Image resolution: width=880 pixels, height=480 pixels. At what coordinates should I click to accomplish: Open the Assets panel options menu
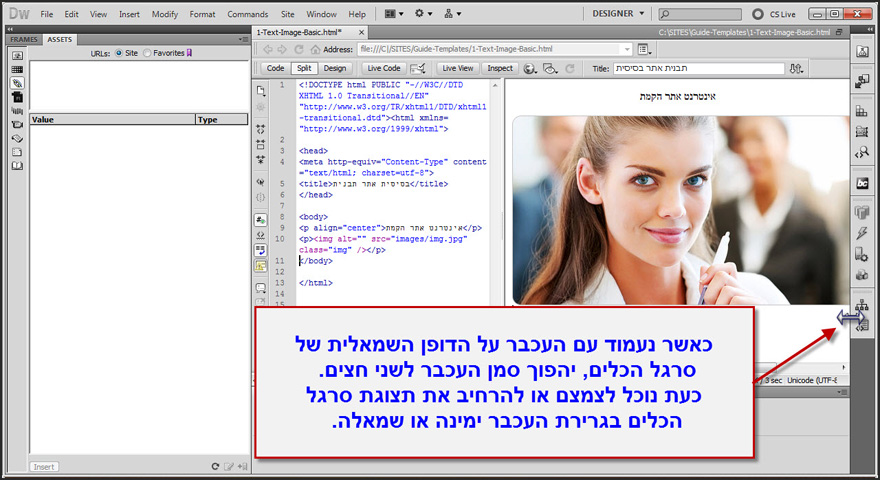pos(244,39)
